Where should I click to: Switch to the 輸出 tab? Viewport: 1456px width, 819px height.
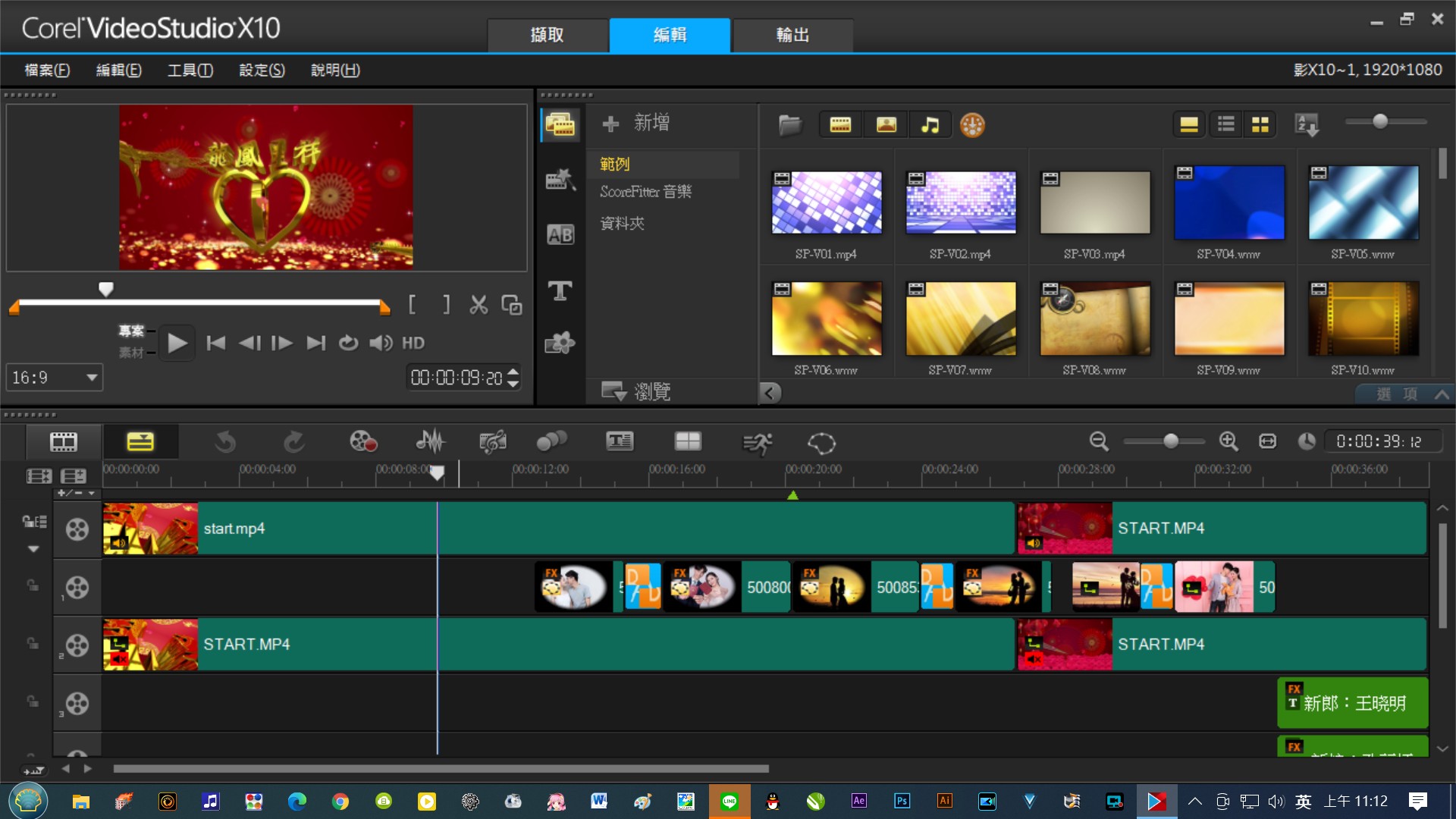(792, 35)
